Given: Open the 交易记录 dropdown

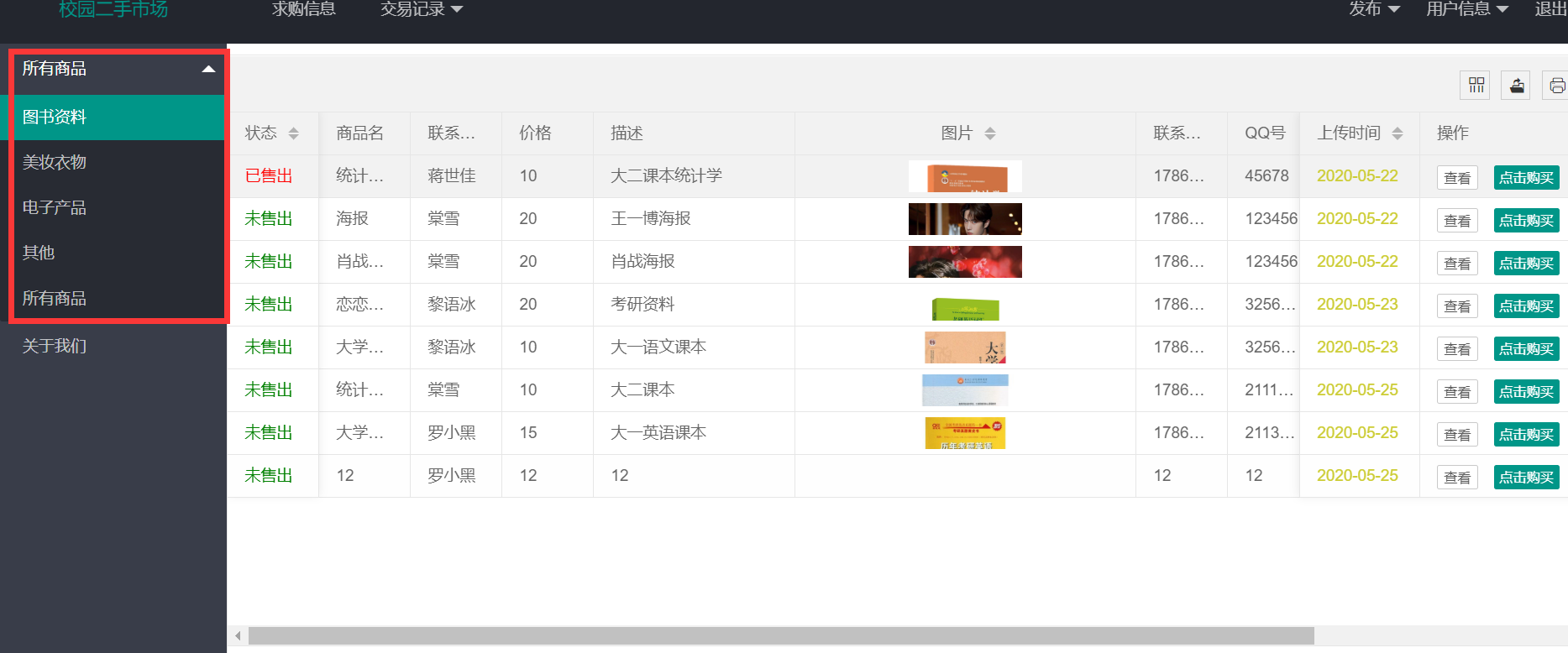Looking at the screenshot, I should click(422, 9).
